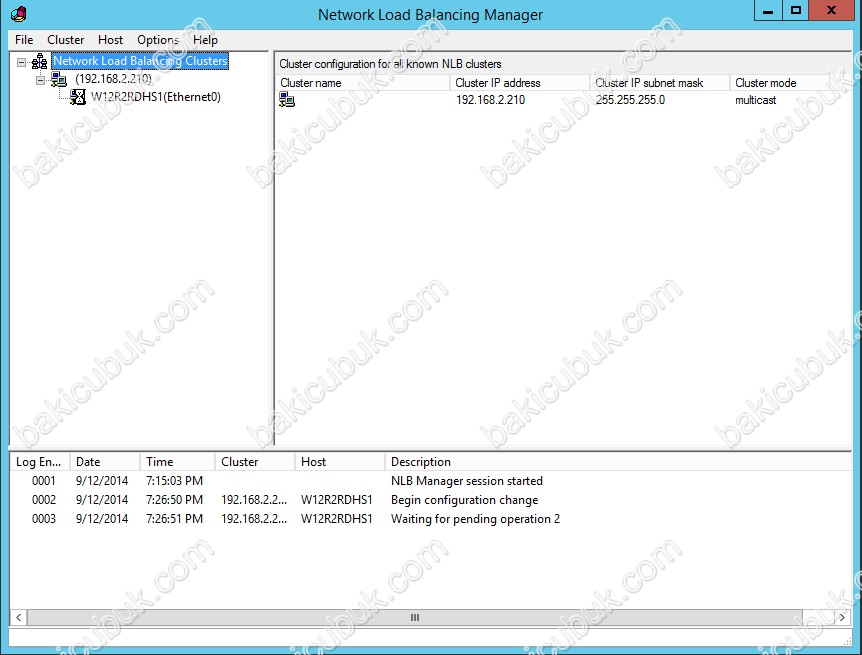The width and height of the screenshot is (862, 655).
Task: Close the Network Load Balancing Manager window
Action: tap(832, 11)
